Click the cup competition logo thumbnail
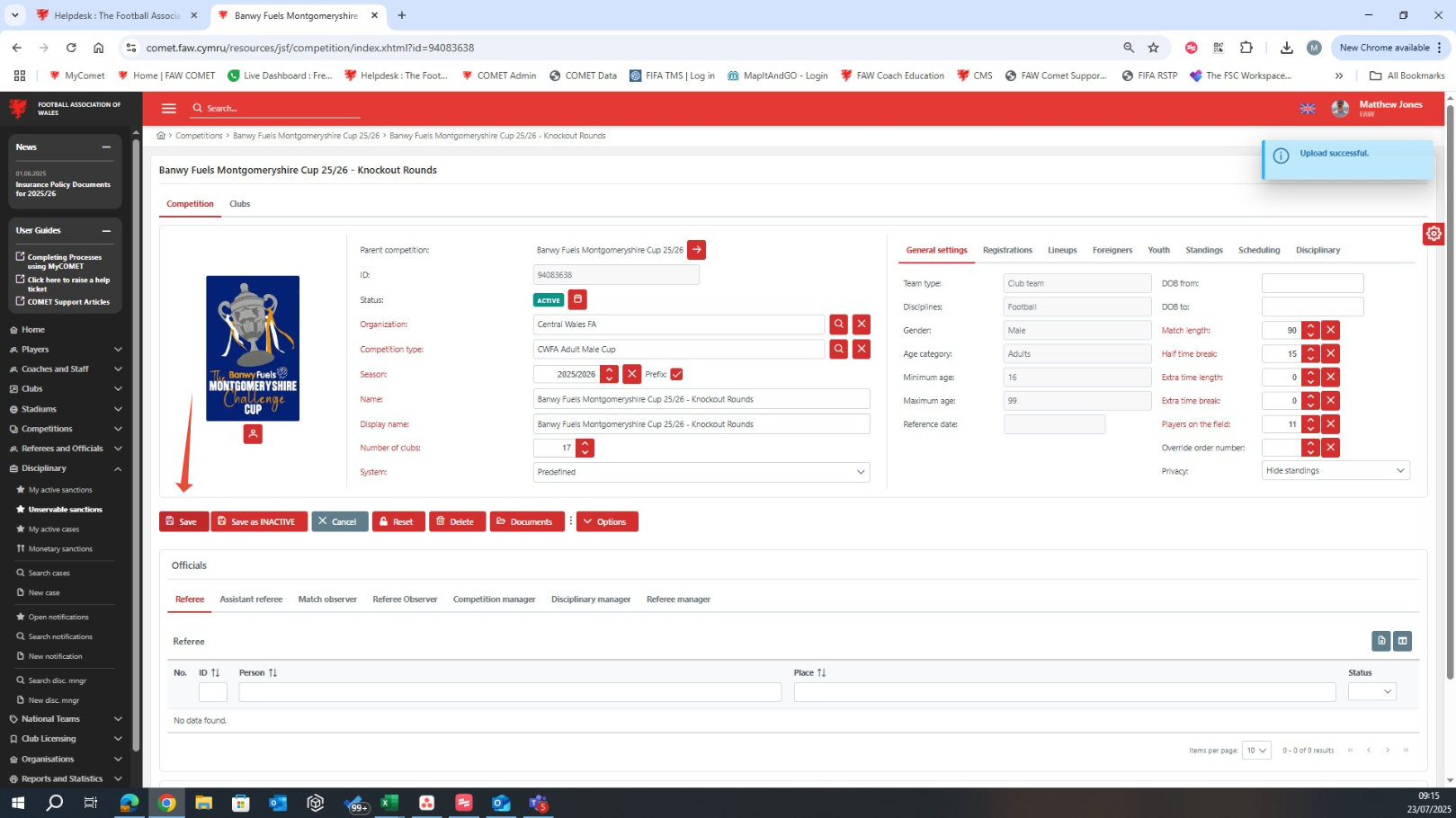 pos(253,348)
